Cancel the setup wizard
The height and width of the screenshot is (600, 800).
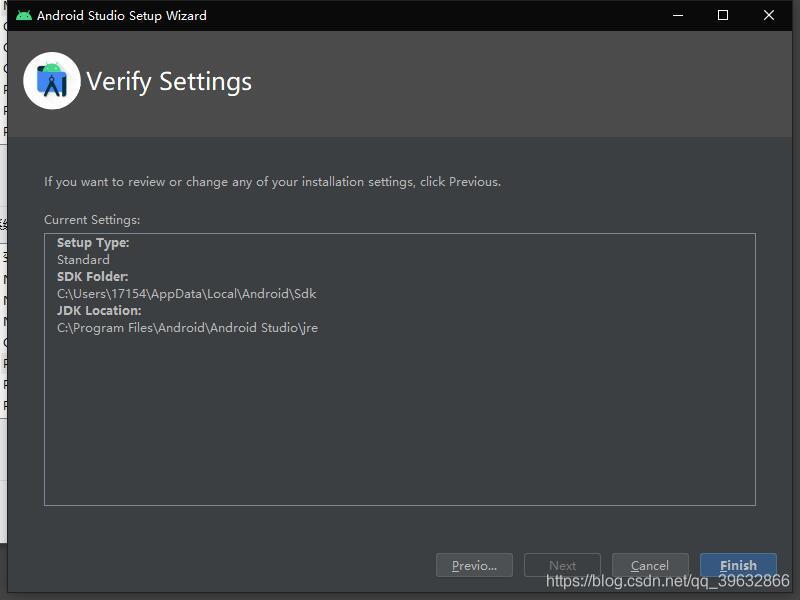[650, 565]
